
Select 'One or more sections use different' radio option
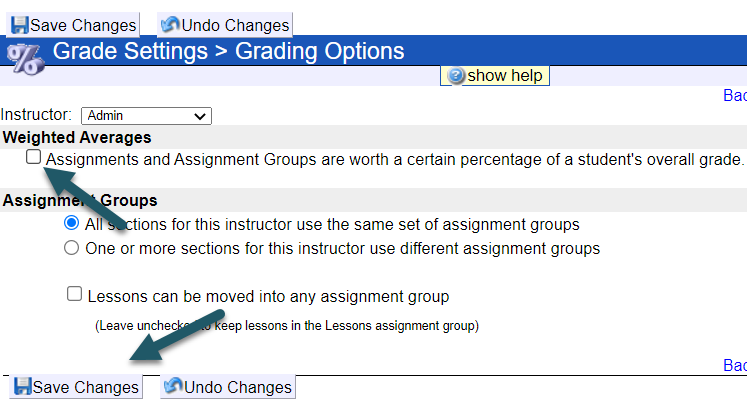coord(71,248)
